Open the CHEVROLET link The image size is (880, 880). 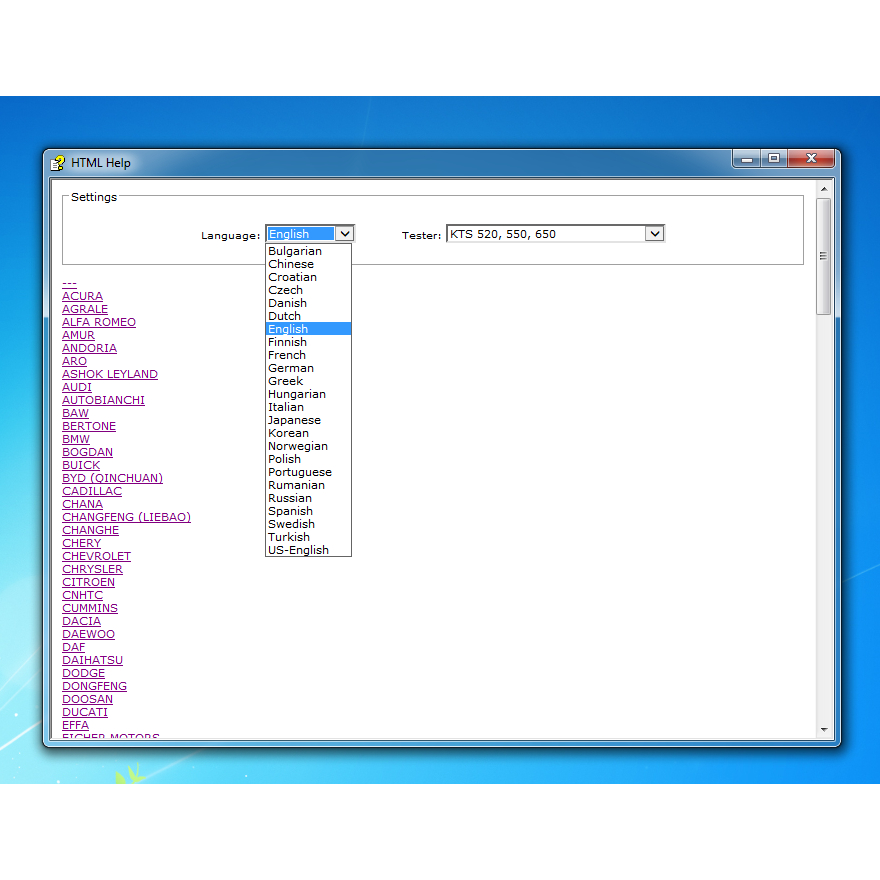(97, 556)
